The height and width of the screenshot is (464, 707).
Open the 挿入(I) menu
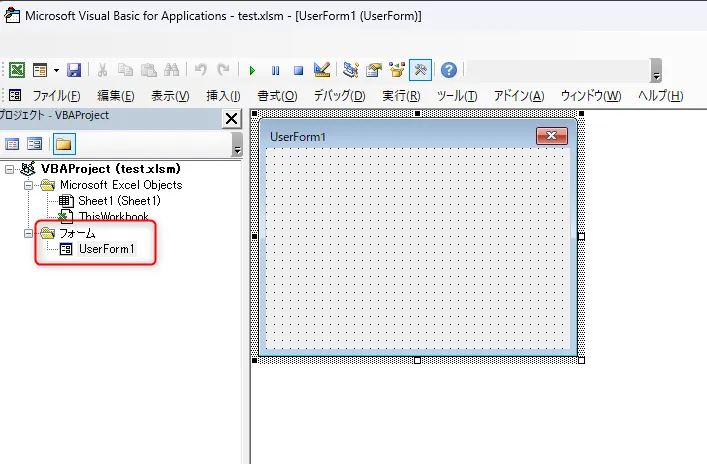tap(223, 96)
